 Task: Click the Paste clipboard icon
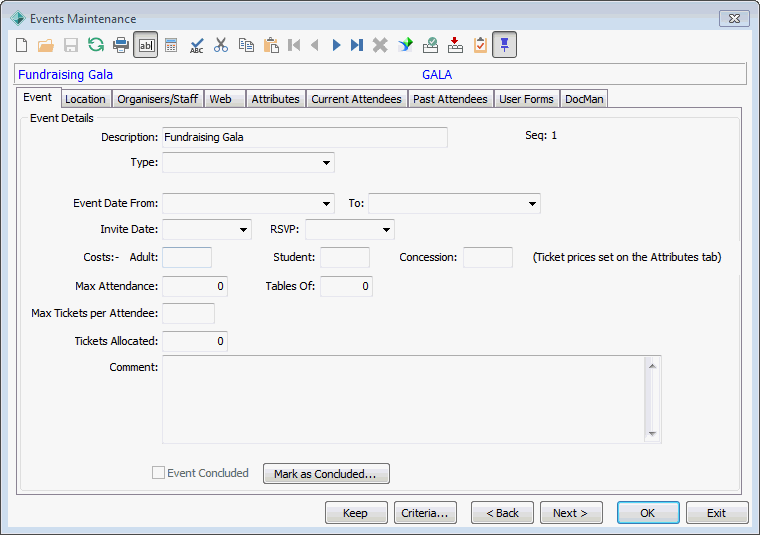[x=271, y=45]
